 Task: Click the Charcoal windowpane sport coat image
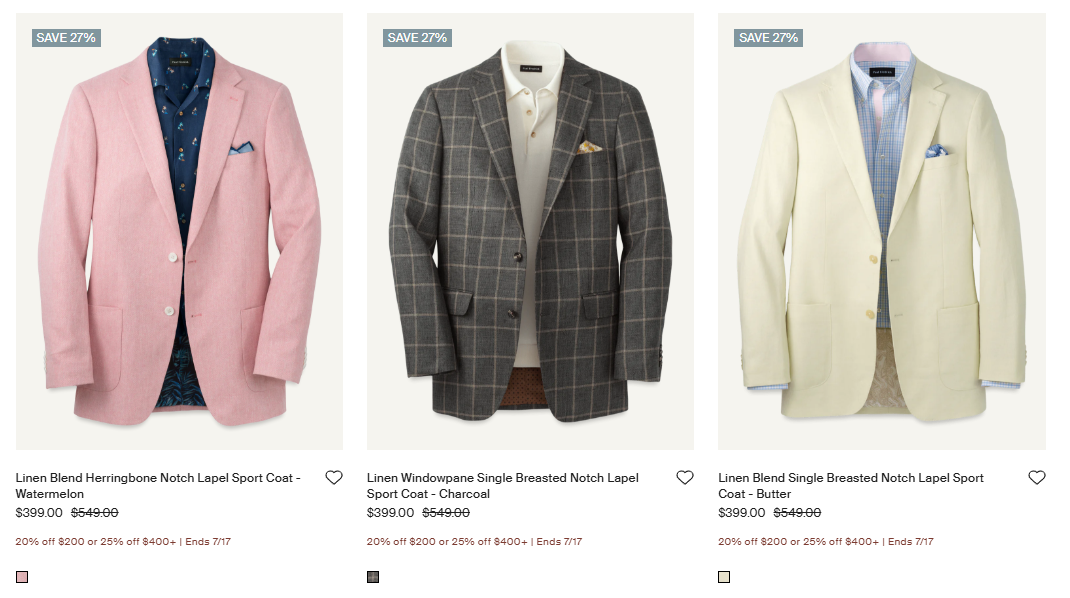tap(530, 230)
